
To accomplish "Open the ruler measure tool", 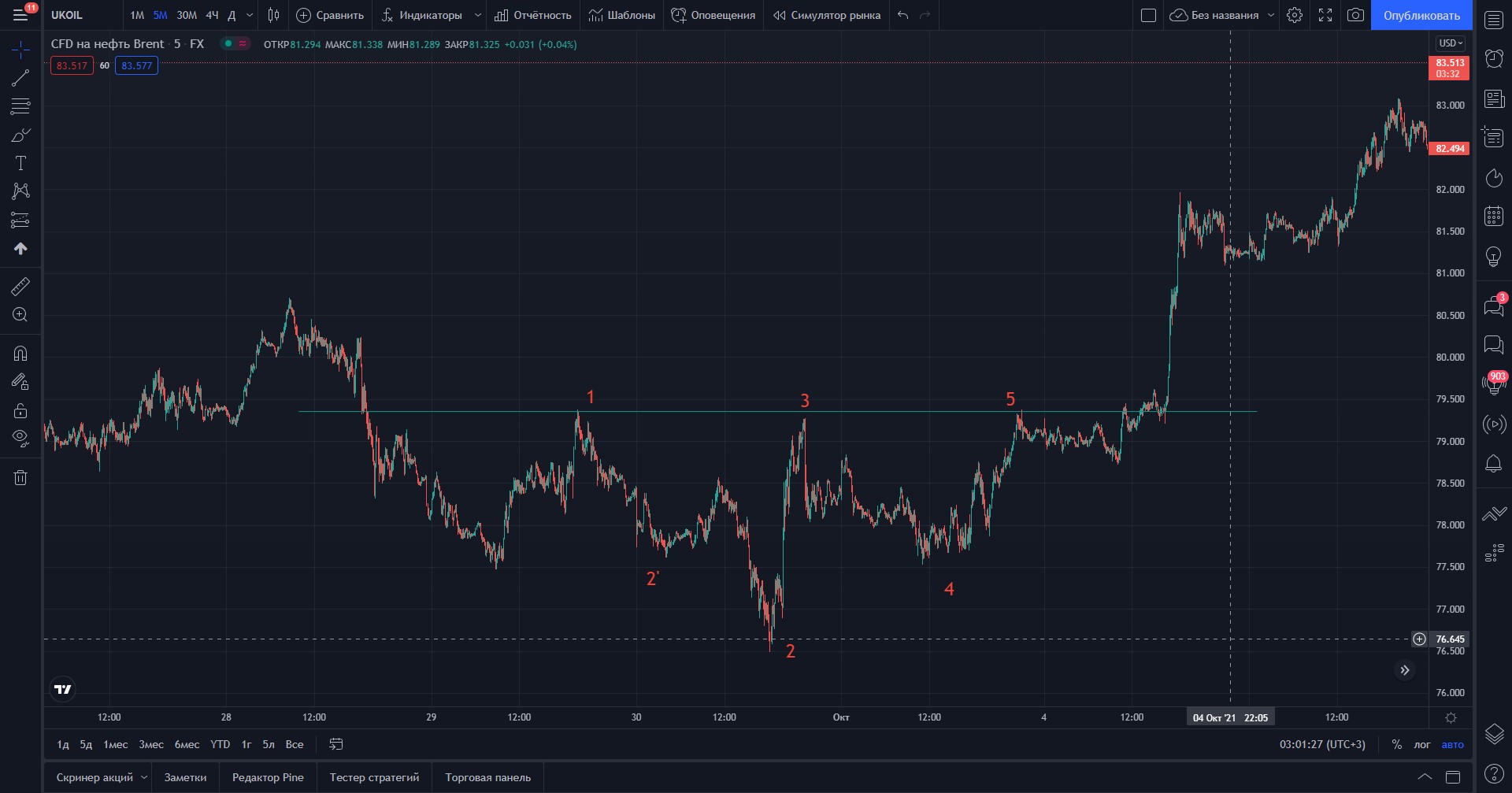I will click(20, 286).
